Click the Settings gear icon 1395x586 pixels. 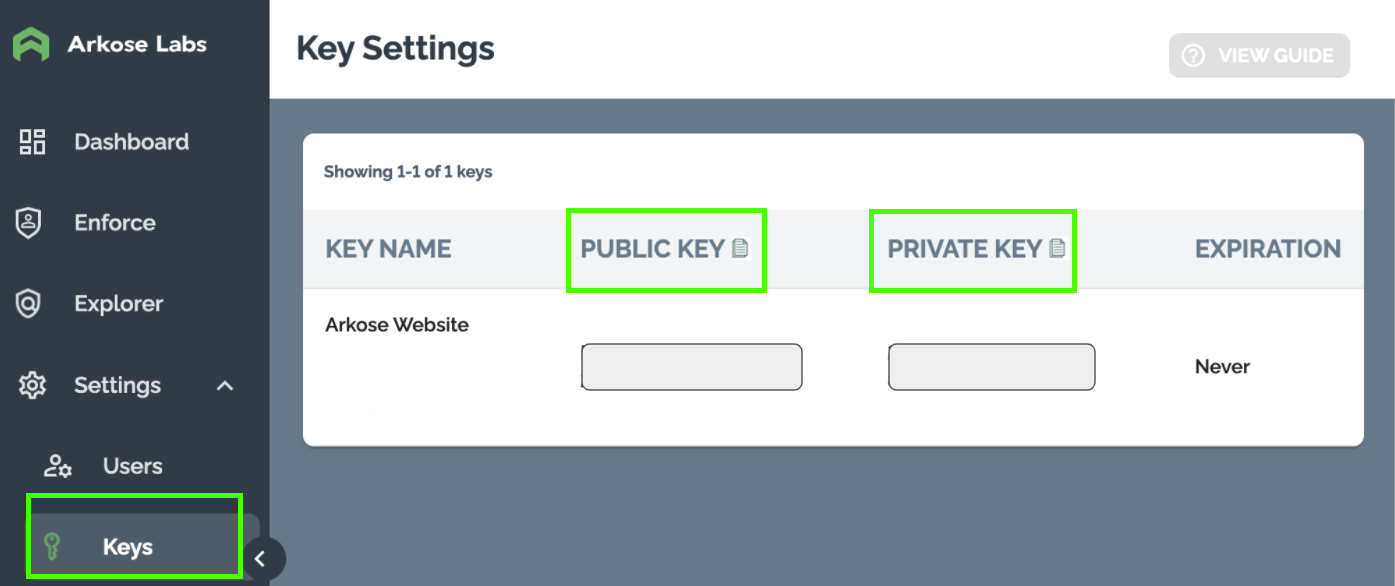[33, 385]
